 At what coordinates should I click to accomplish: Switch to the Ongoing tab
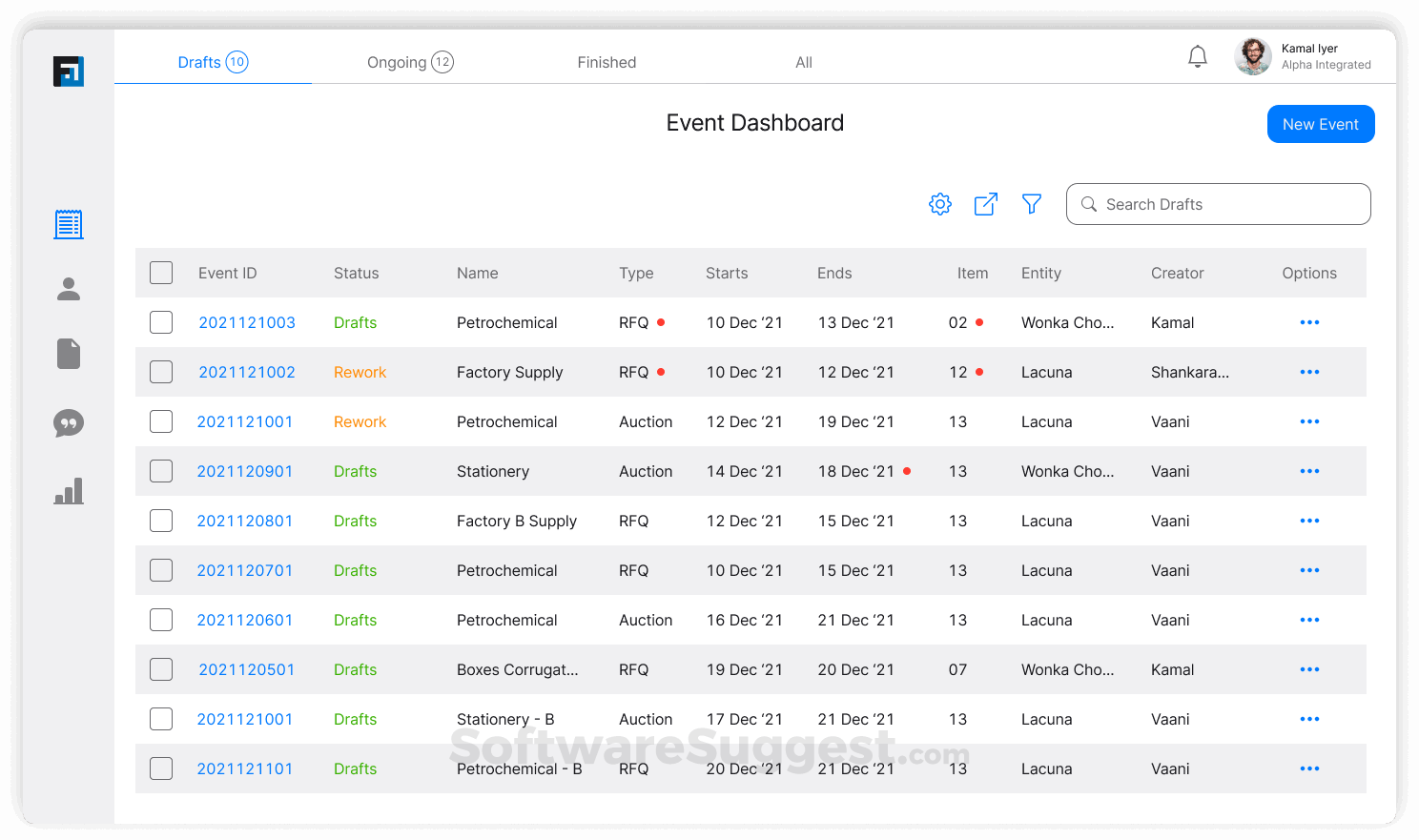(410, 61)
